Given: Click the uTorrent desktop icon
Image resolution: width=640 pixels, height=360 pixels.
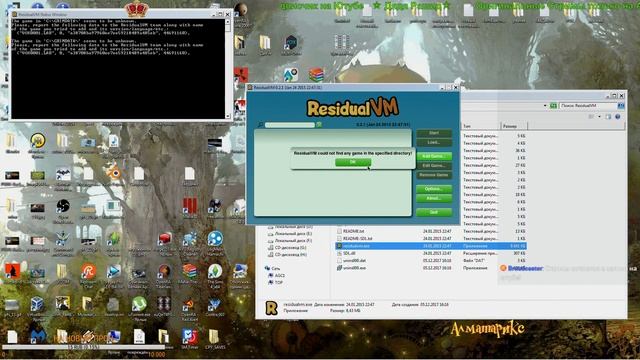Looking at the screenshot, I should pyautogui.click(x=139, y=304).
